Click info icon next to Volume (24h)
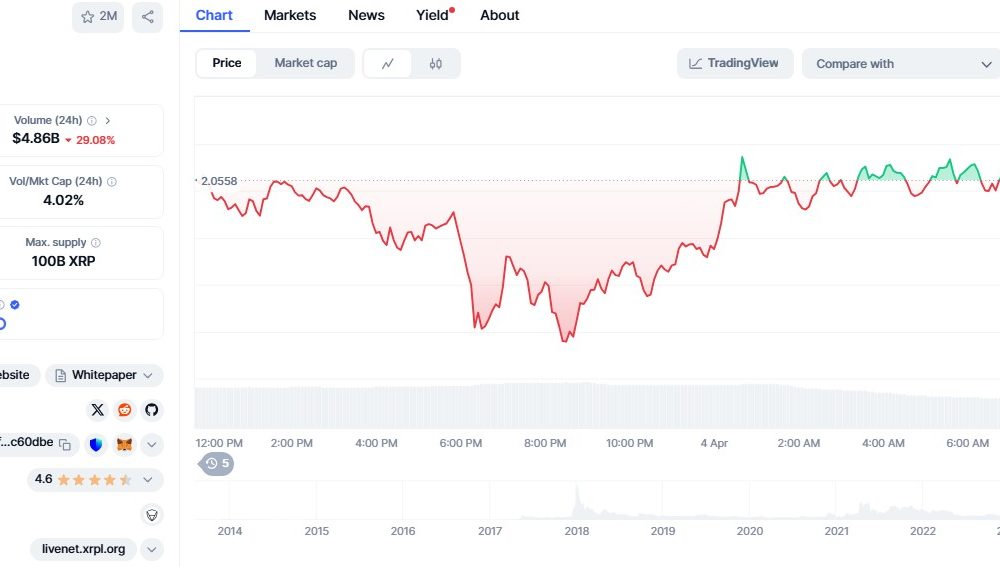 click(92, 121)
